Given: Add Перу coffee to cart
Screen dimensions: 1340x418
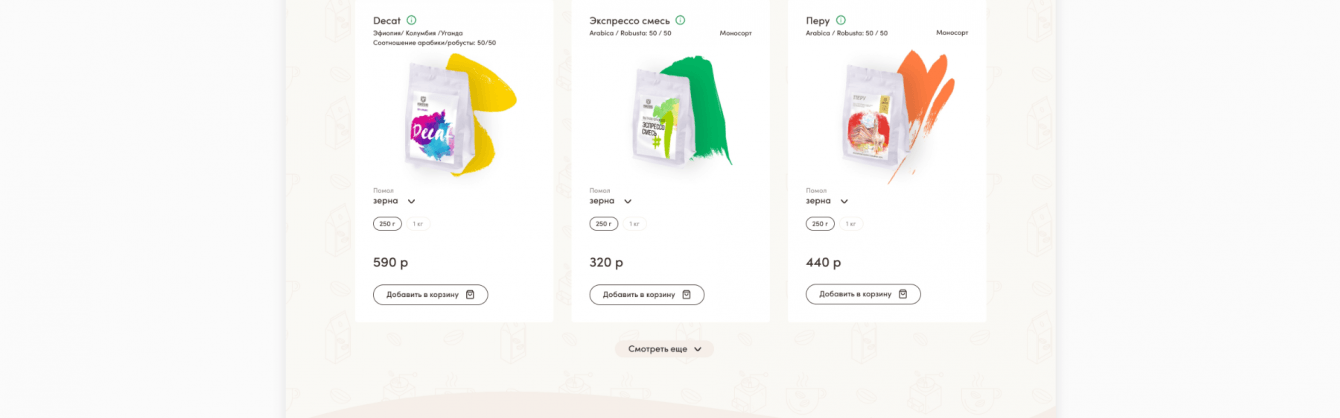Looking at the screenshot, I should [863, 294].
